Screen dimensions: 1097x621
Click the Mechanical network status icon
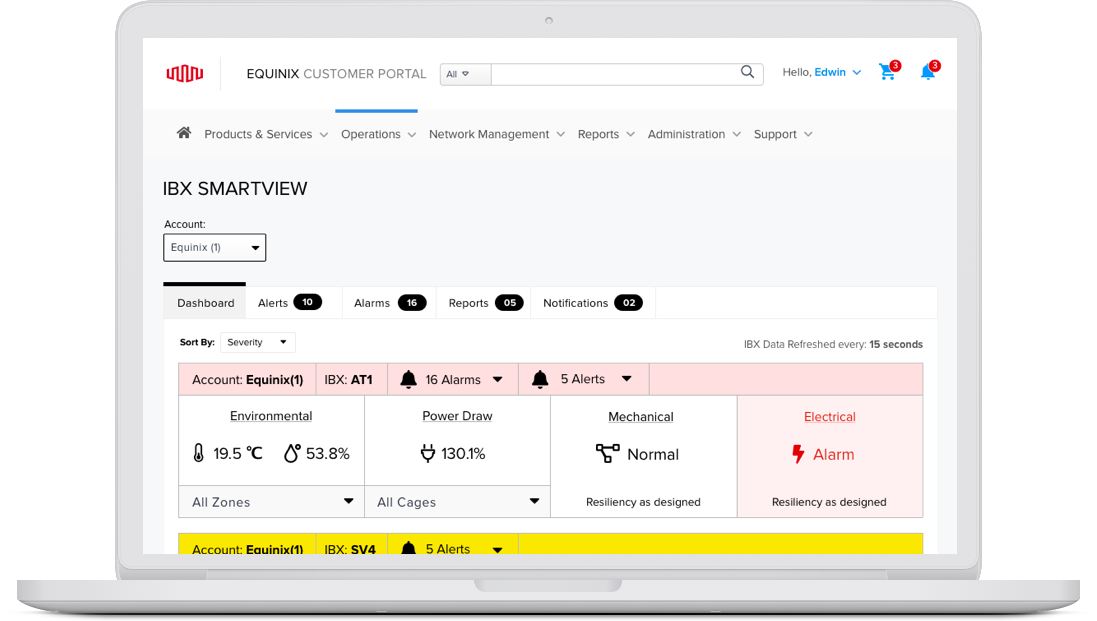point(607,453)
